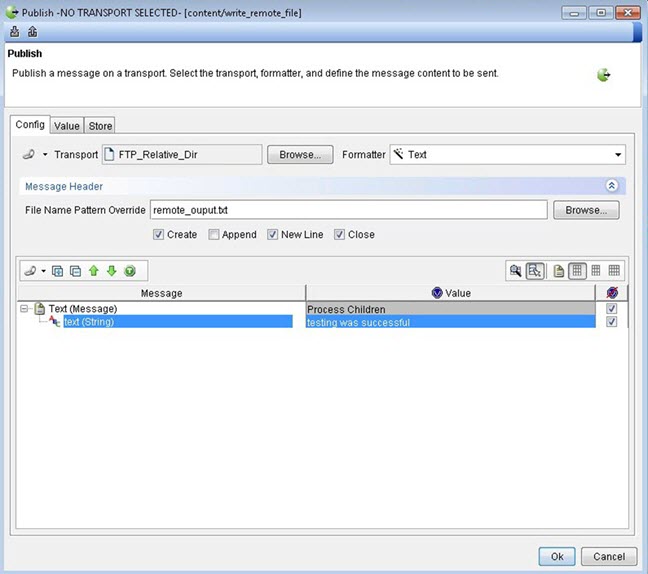Switch to the Value tab
This screenshot has height=574, width=648.
pyautogui.click(x=67, y=126)
